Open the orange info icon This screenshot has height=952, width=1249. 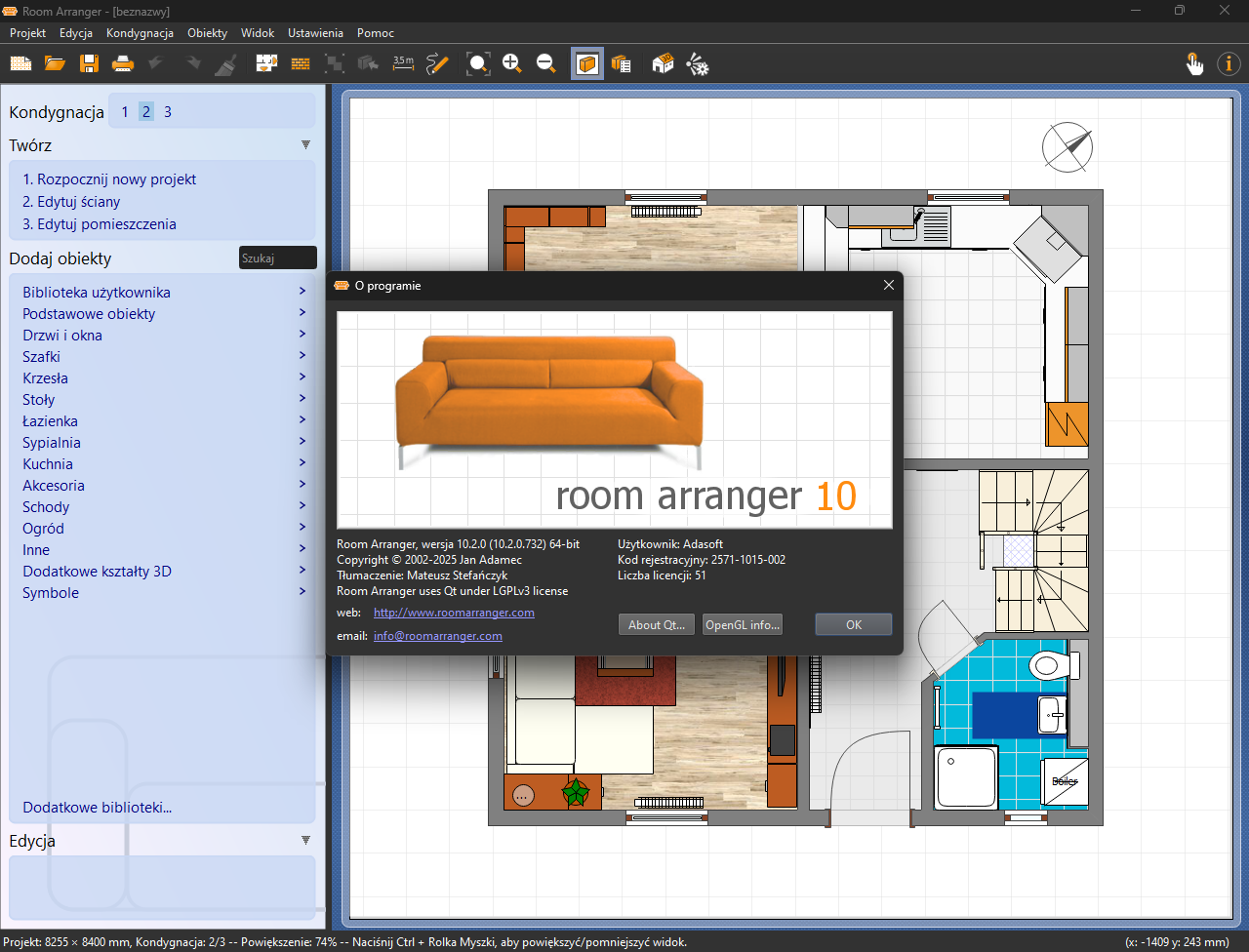pyautogui.click(x=1229, y=64)
